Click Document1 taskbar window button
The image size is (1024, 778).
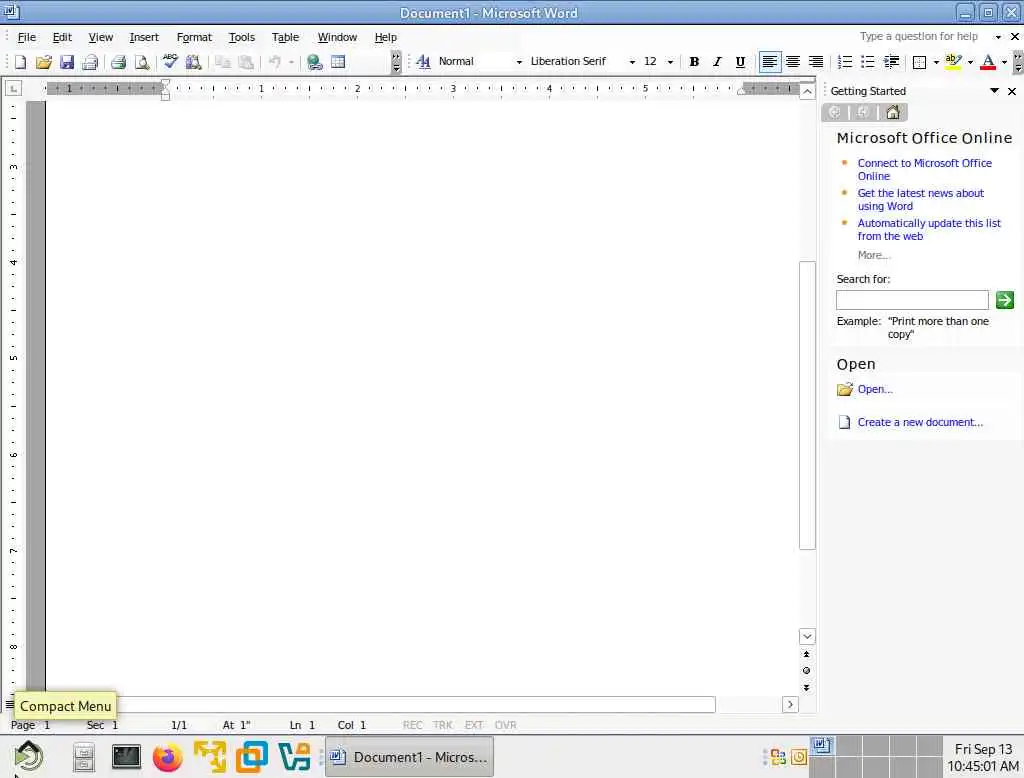[x=409, y=757]
